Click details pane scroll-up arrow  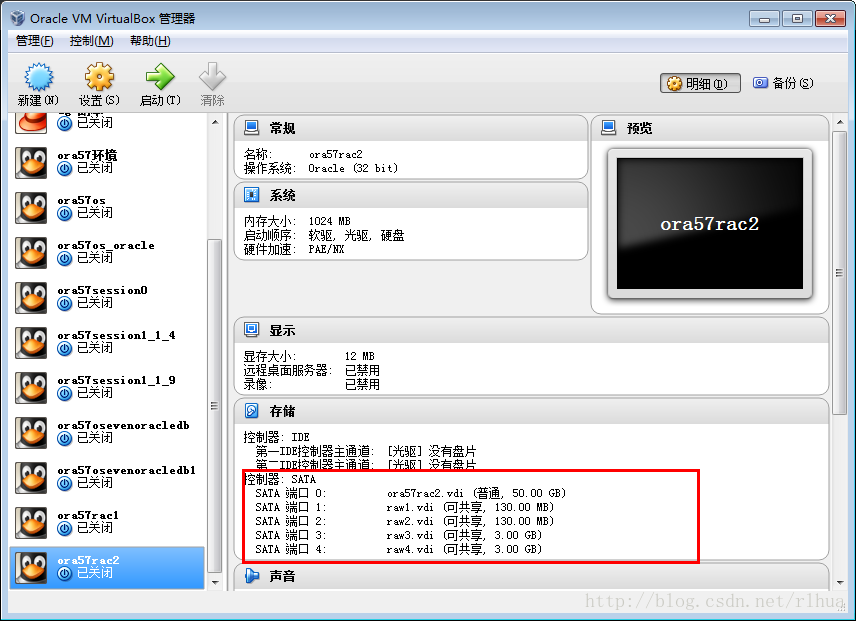[x=840, y=122]
